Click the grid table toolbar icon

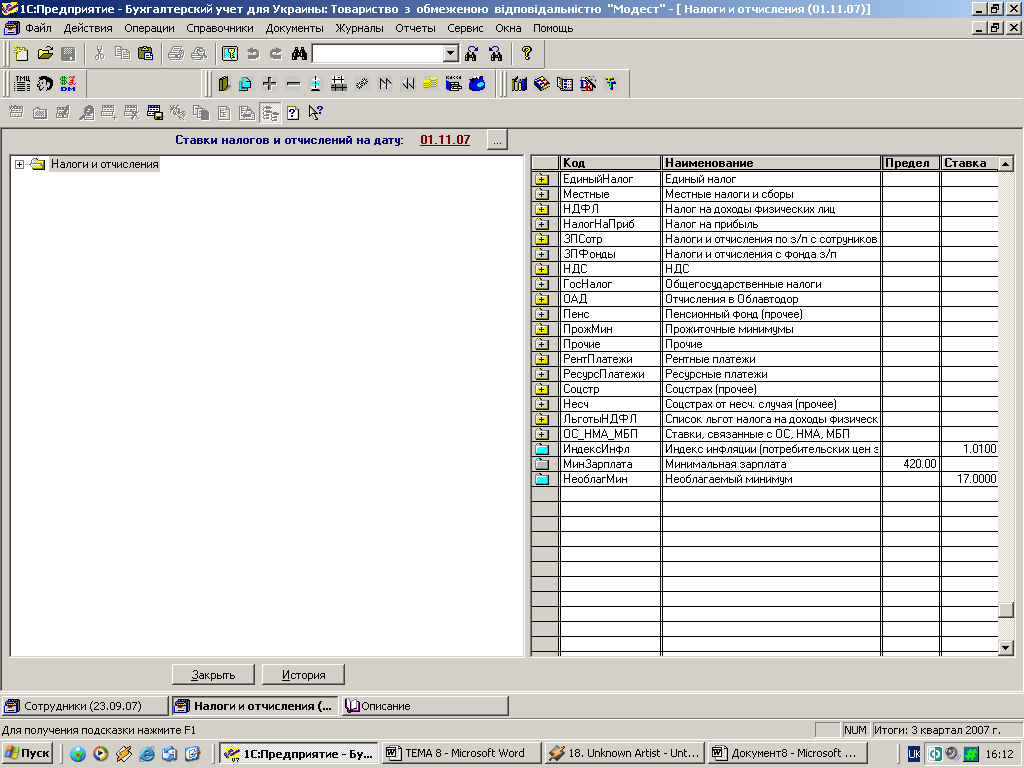[x=338, y=84]
